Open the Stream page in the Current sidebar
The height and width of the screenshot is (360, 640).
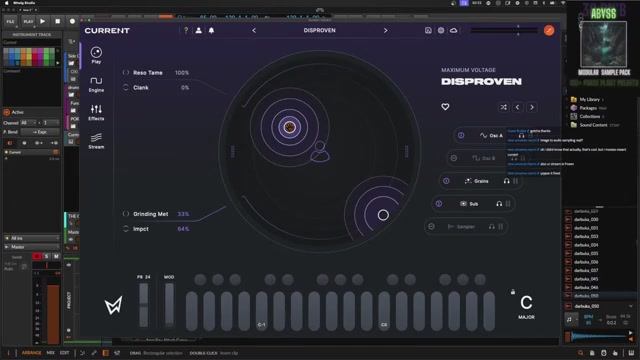click(96, 141)
